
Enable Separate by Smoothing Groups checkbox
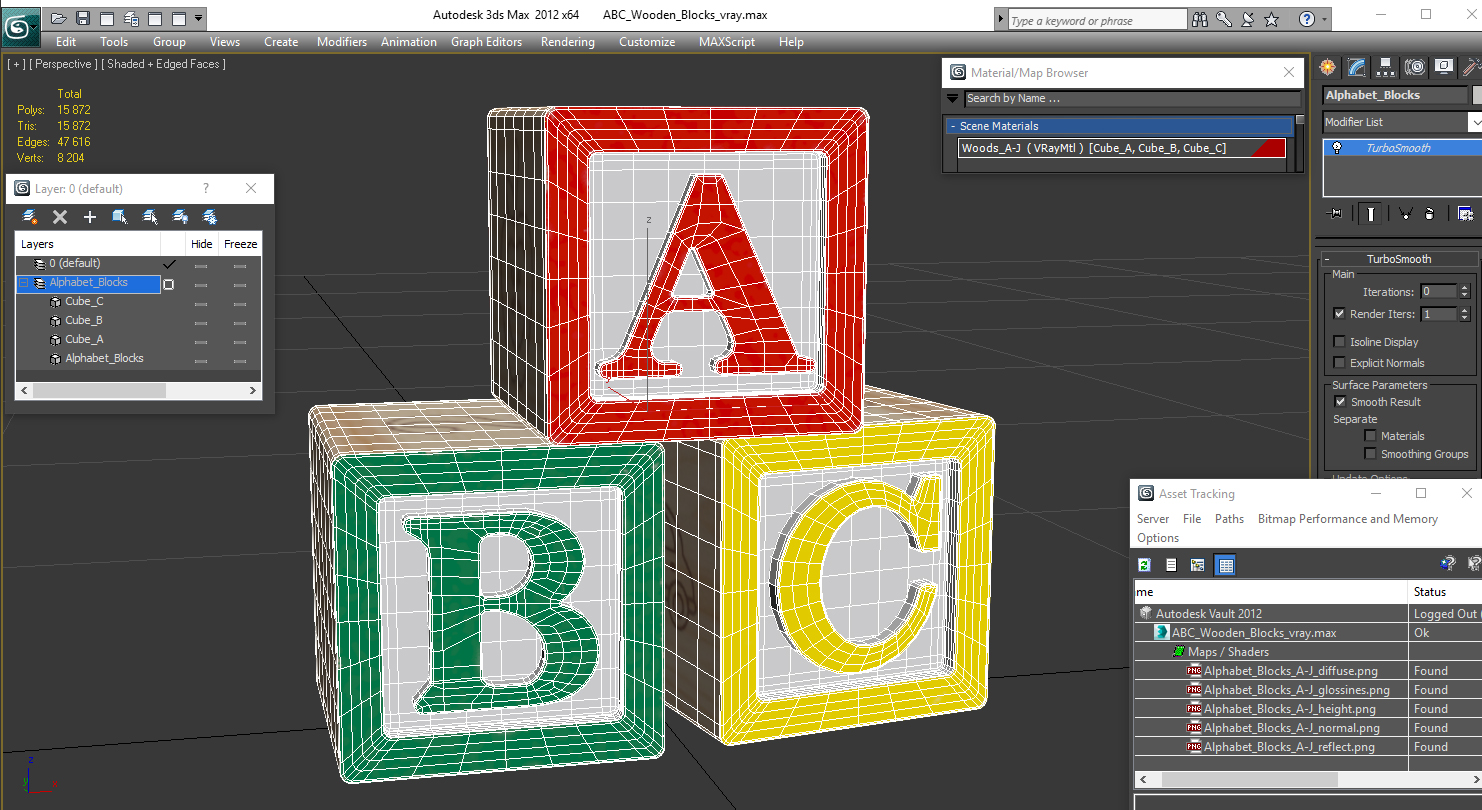pyautogui.click(x=1370, y=454)
